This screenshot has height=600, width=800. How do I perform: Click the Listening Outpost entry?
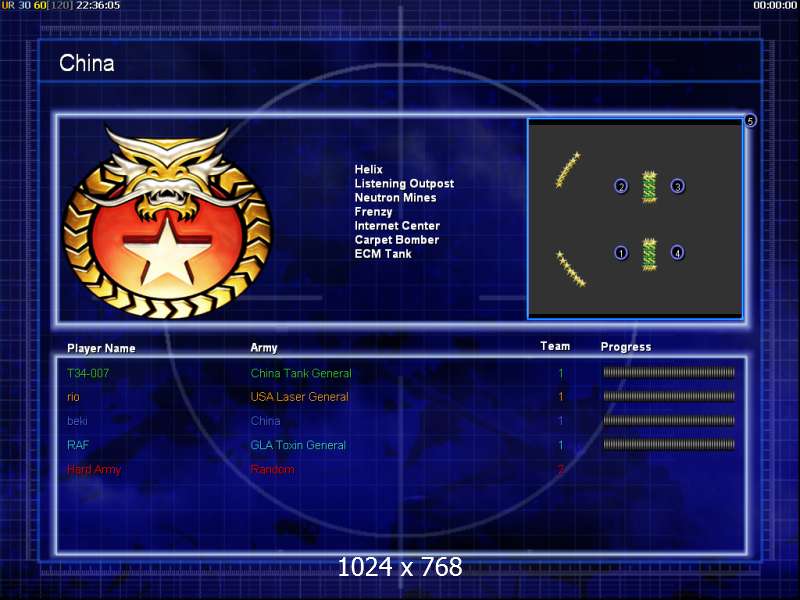(404, 184)
